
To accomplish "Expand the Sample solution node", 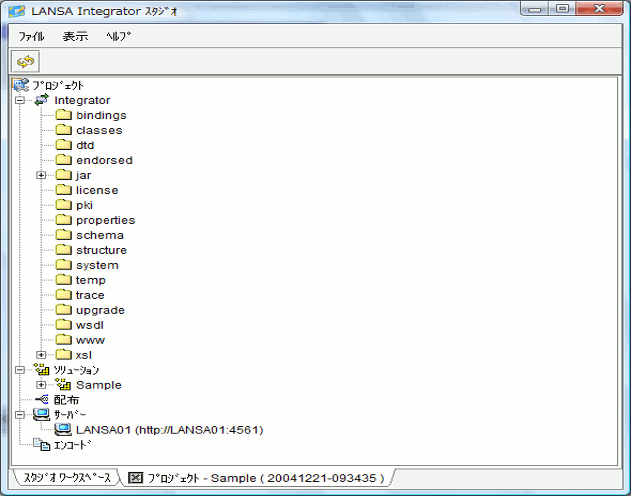I will pos(41,385).
